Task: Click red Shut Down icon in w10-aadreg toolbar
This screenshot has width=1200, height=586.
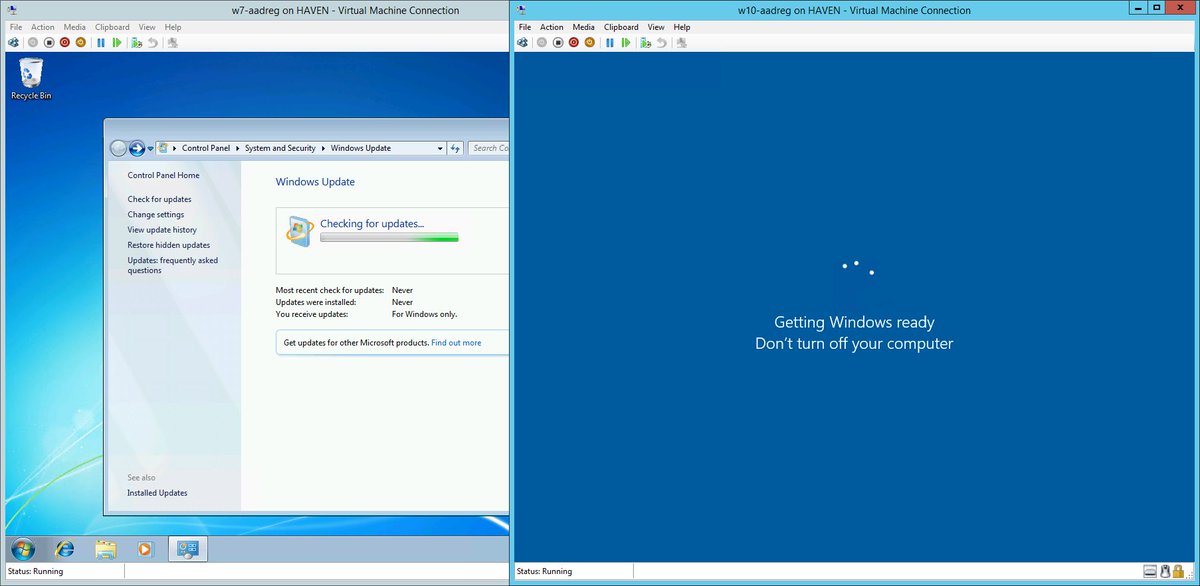Action: [x=574, y=42]
